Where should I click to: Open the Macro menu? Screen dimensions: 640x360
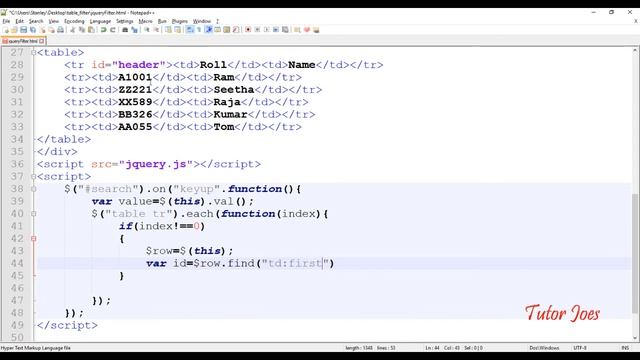coord(145,21)
